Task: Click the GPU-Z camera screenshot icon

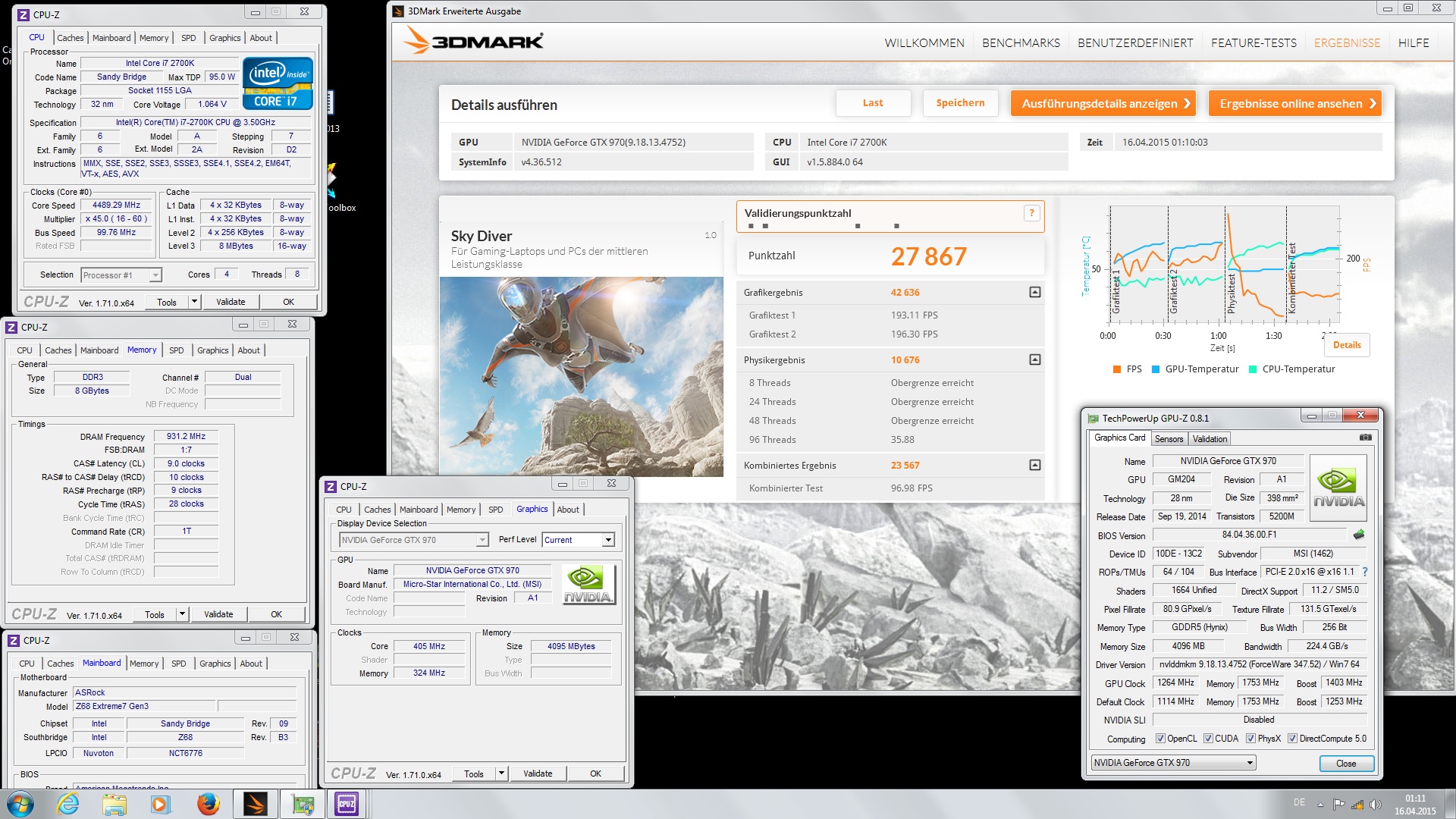Action: click(1365, 438)
